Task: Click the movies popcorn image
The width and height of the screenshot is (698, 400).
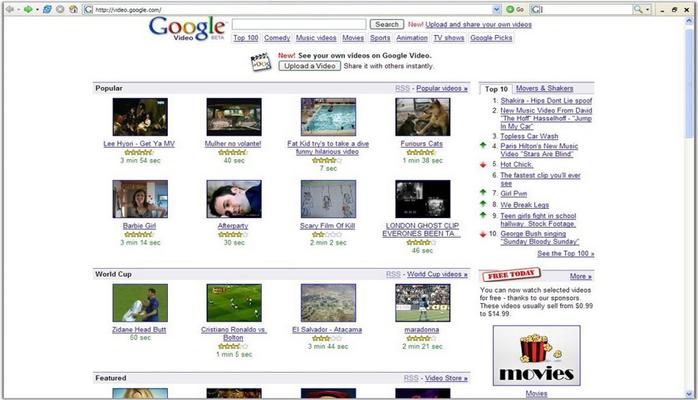Action: click(536, 355)
